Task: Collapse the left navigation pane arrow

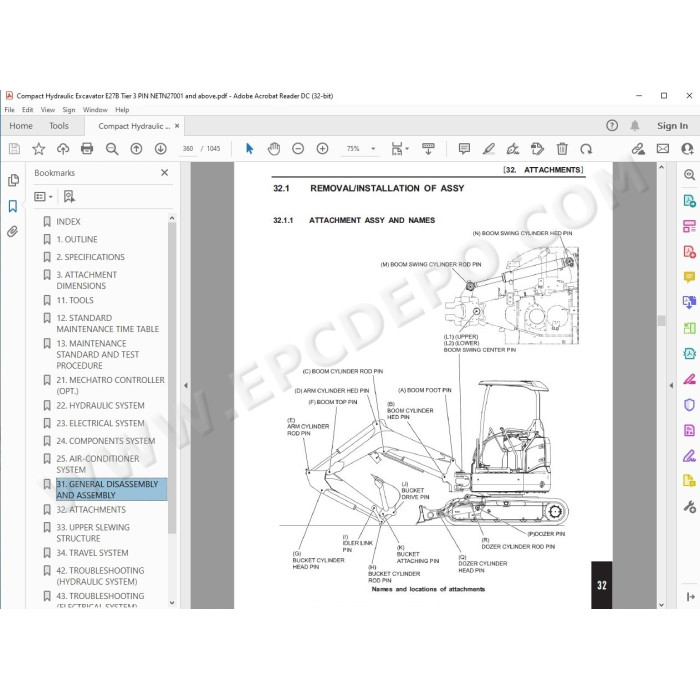Action: 186,385
